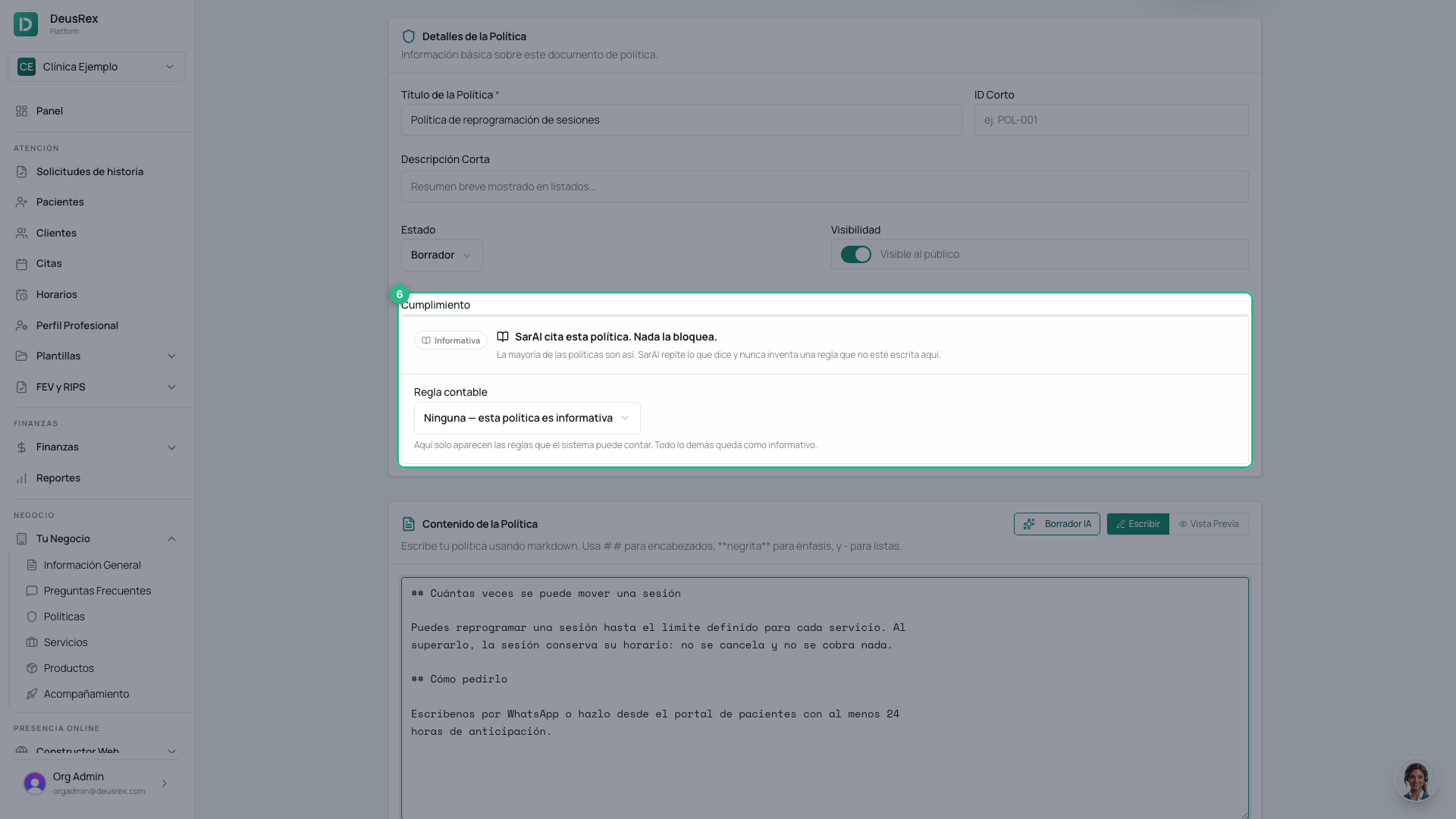Open the Regla contable dropdown
This screenshot has height=819, width=1456.
pos(527,418)
